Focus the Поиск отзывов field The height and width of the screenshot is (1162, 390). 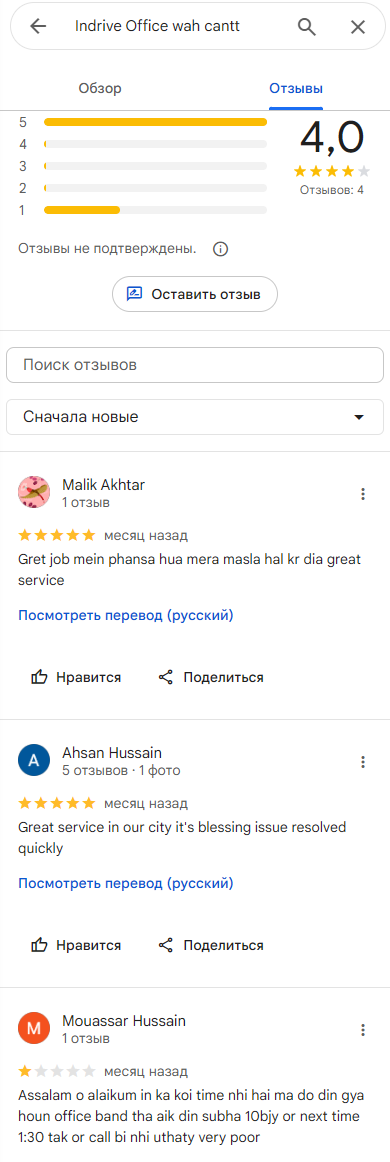[195, 365]
